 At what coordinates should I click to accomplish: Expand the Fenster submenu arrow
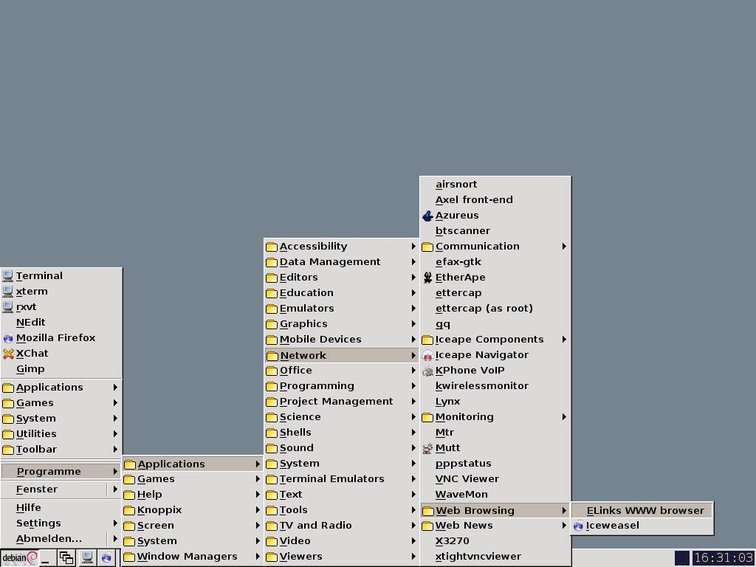[115, 489]
